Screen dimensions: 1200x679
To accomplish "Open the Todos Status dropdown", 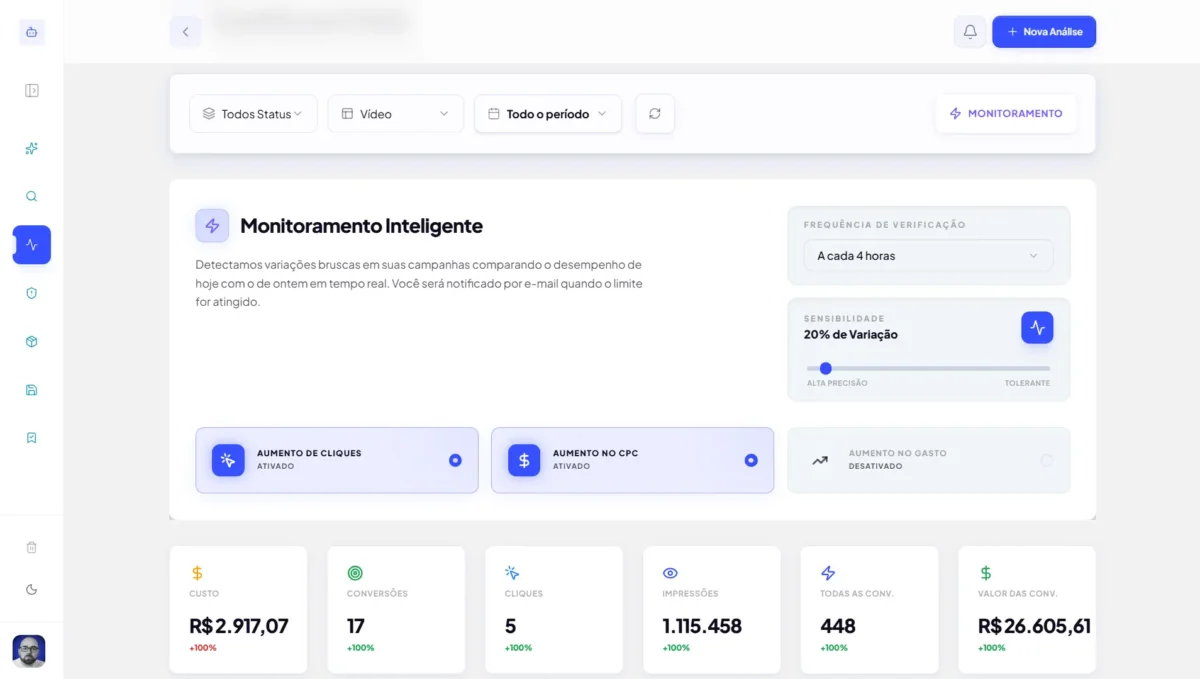I will (253, 114).
